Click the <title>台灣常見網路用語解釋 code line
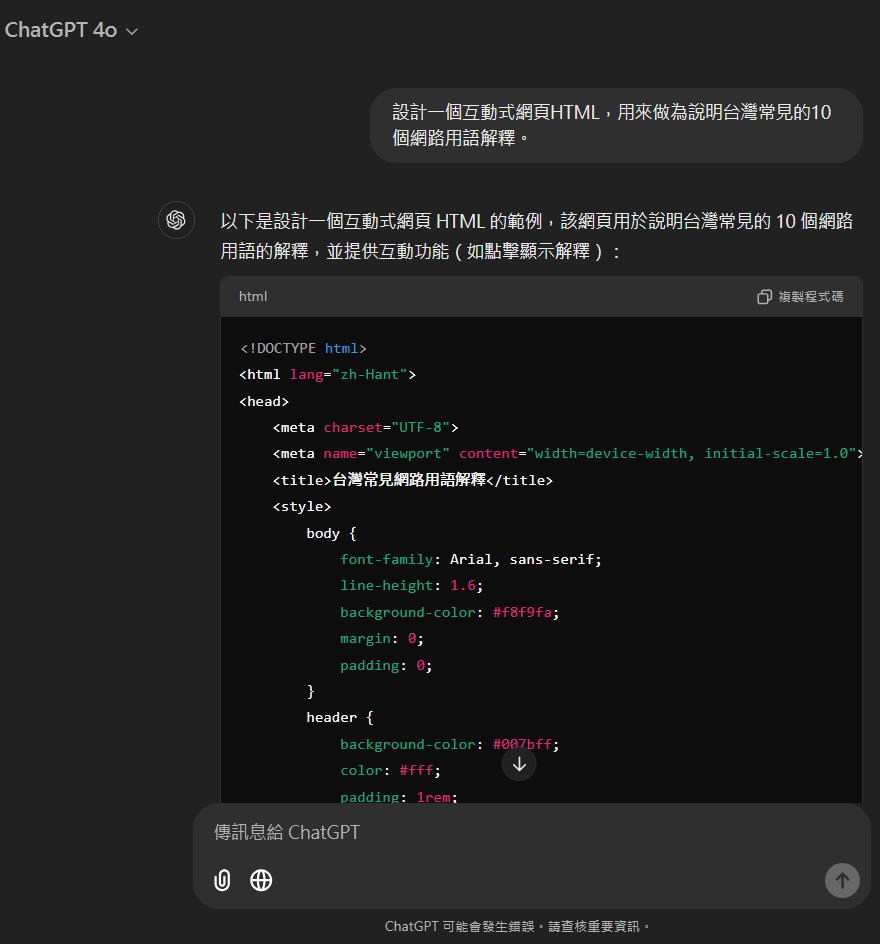This screenshot has height=944, width=880. click(412, 480)
